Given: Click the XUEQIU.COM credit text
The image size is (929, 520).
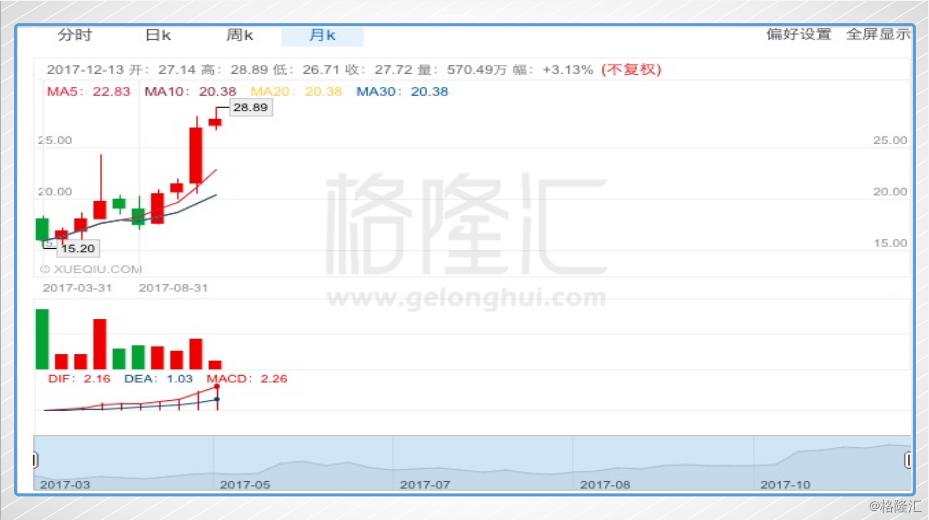Looking at the screenshot, I should [91, 269].
